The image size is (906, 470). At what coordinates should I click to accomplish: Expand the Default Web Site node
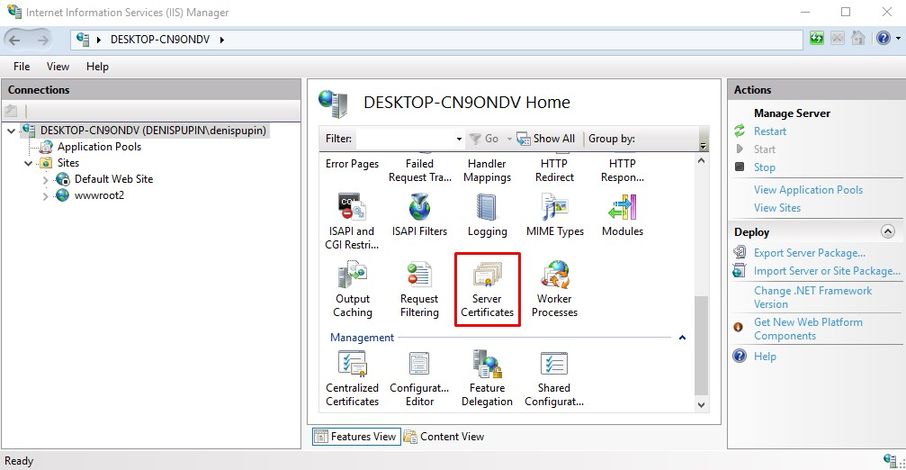point(46,180)
